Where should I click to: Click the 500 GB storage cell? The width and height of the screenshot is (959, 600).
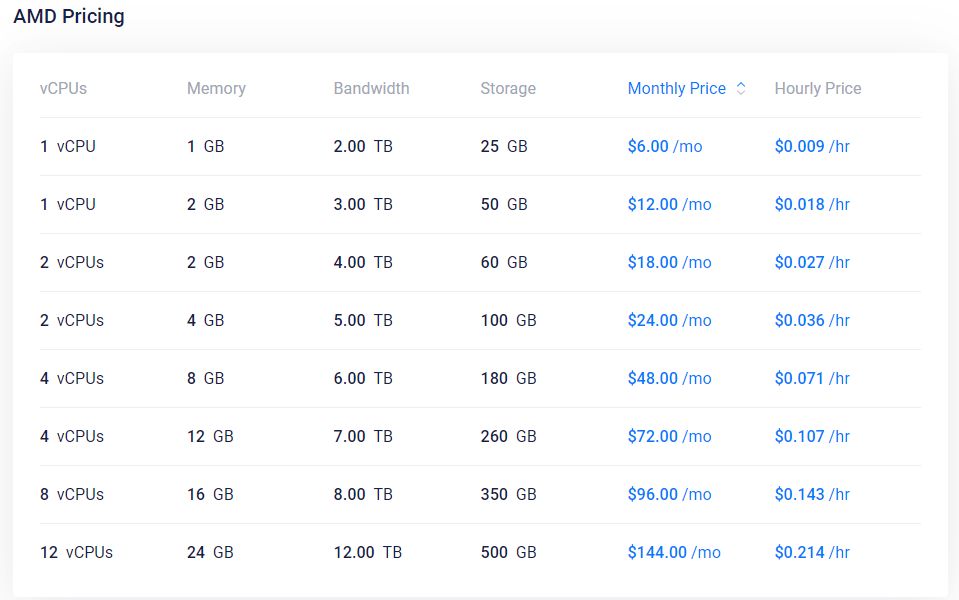(x=509, y=552)
